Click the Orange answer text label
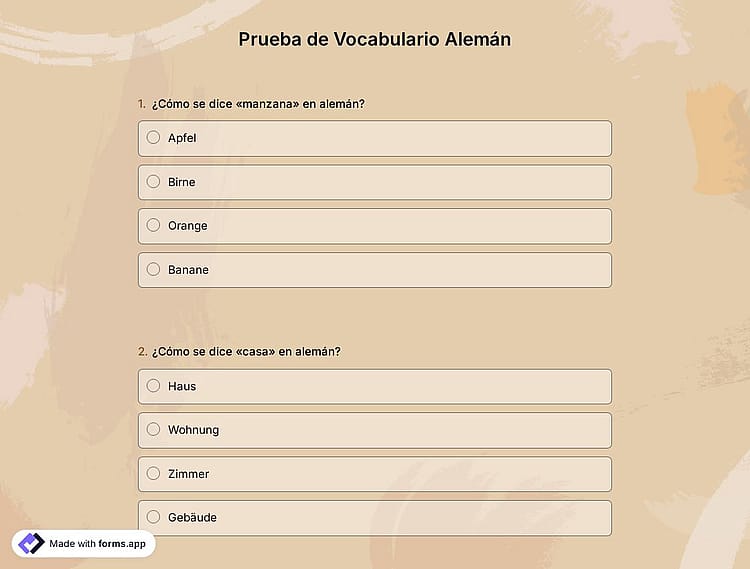This screenshot has height=569, width=750. pos(188,226)
